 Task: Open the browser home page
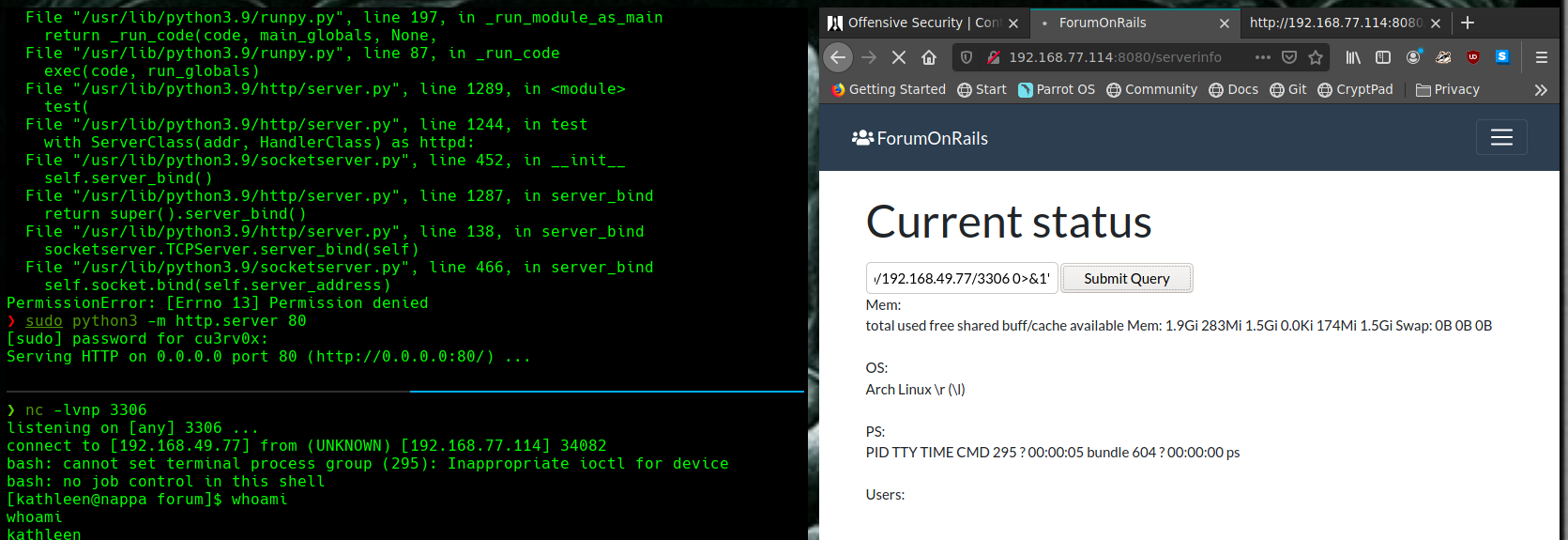tap(929, 57)
